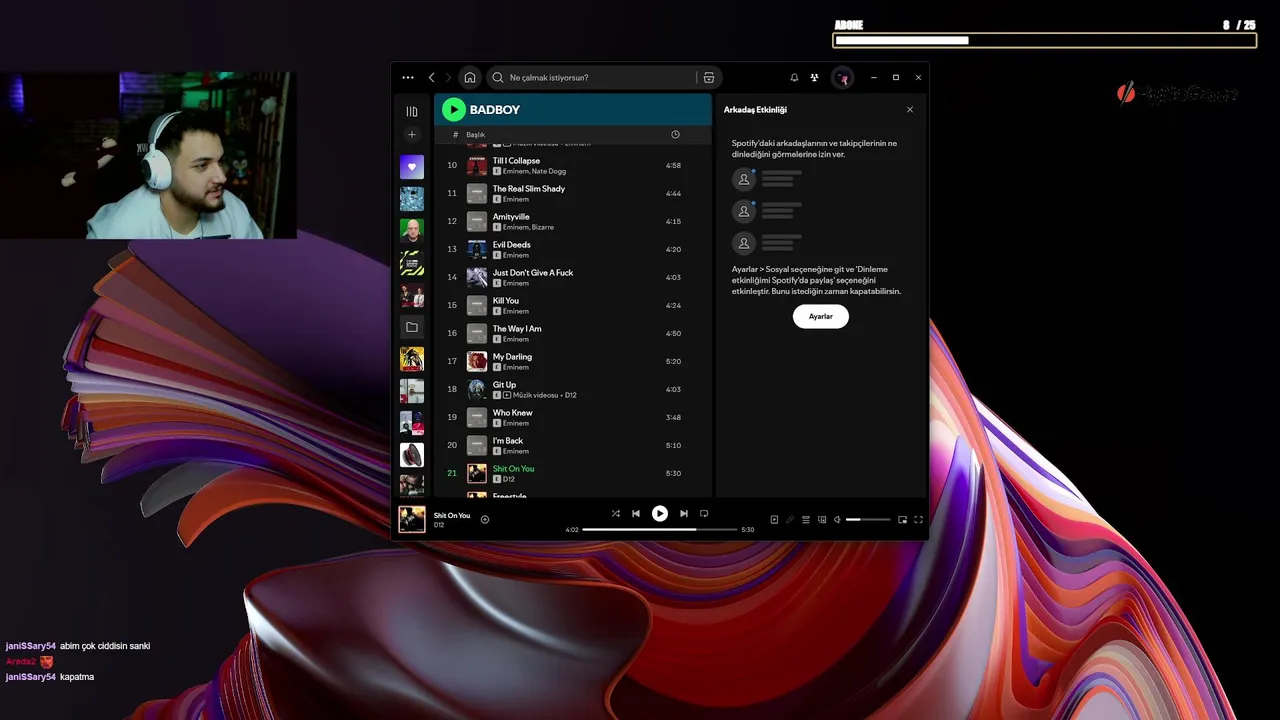1280x720 pixels.
Task: Click the ADONE progress bar overlay
Action: click(x=1044, y=40)
